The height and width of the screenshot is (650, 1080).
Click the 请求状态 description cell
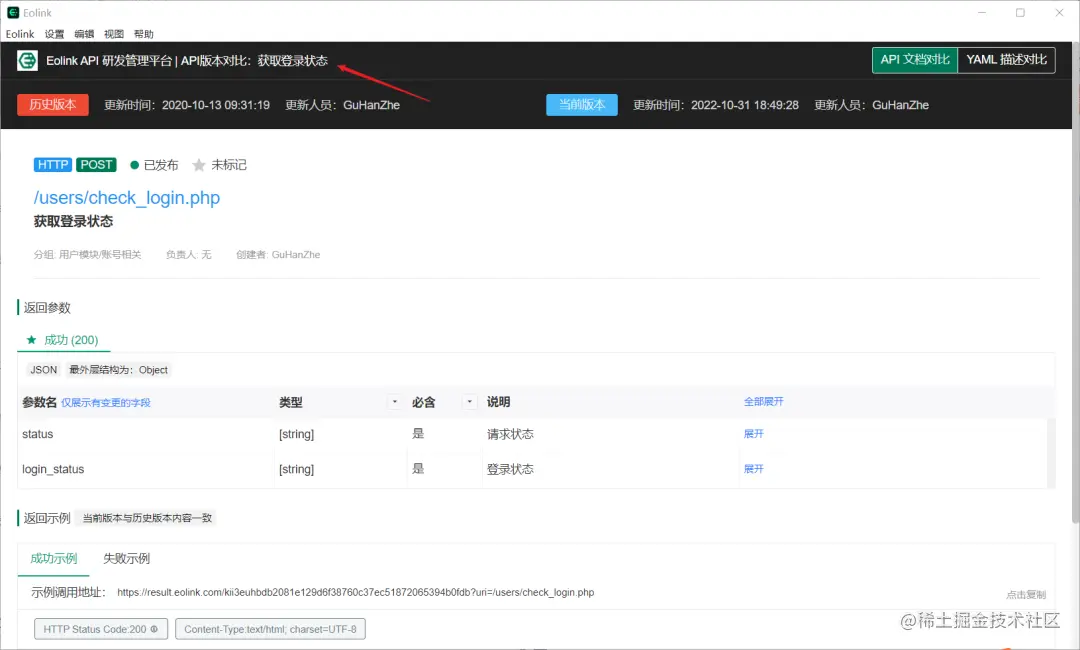(510, 434)
